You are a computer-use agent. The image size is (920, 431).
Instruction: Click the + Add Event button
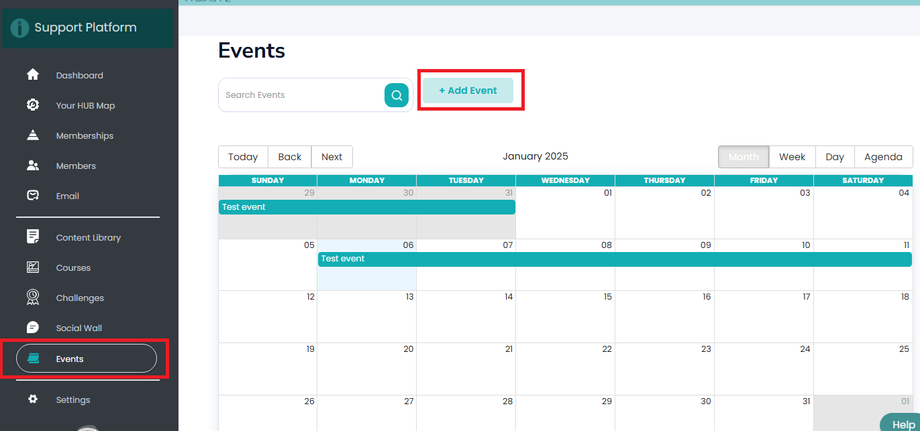(x=468, y=91)
